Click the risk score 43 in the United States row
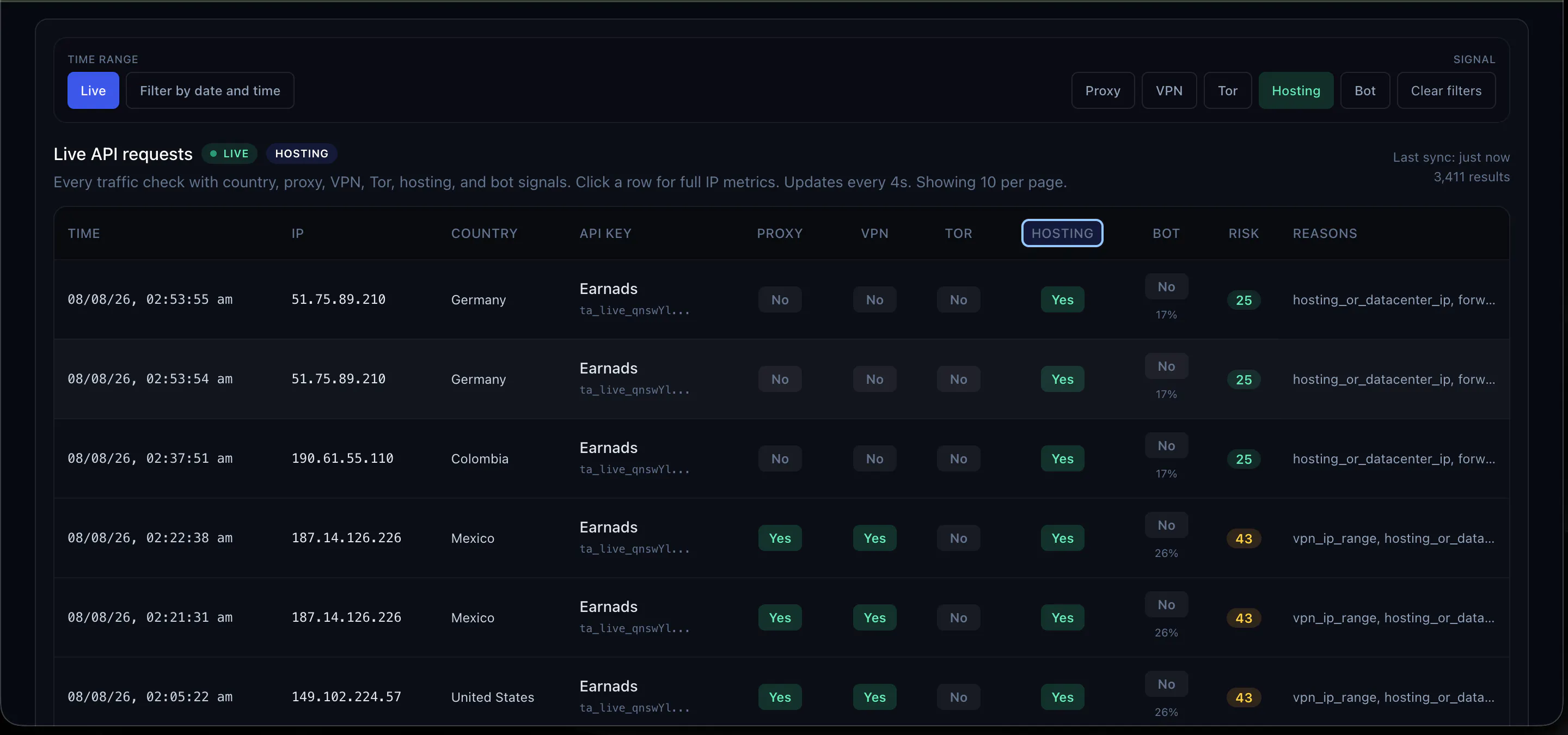This screenshot has height=735, width=1568. 1244,697
